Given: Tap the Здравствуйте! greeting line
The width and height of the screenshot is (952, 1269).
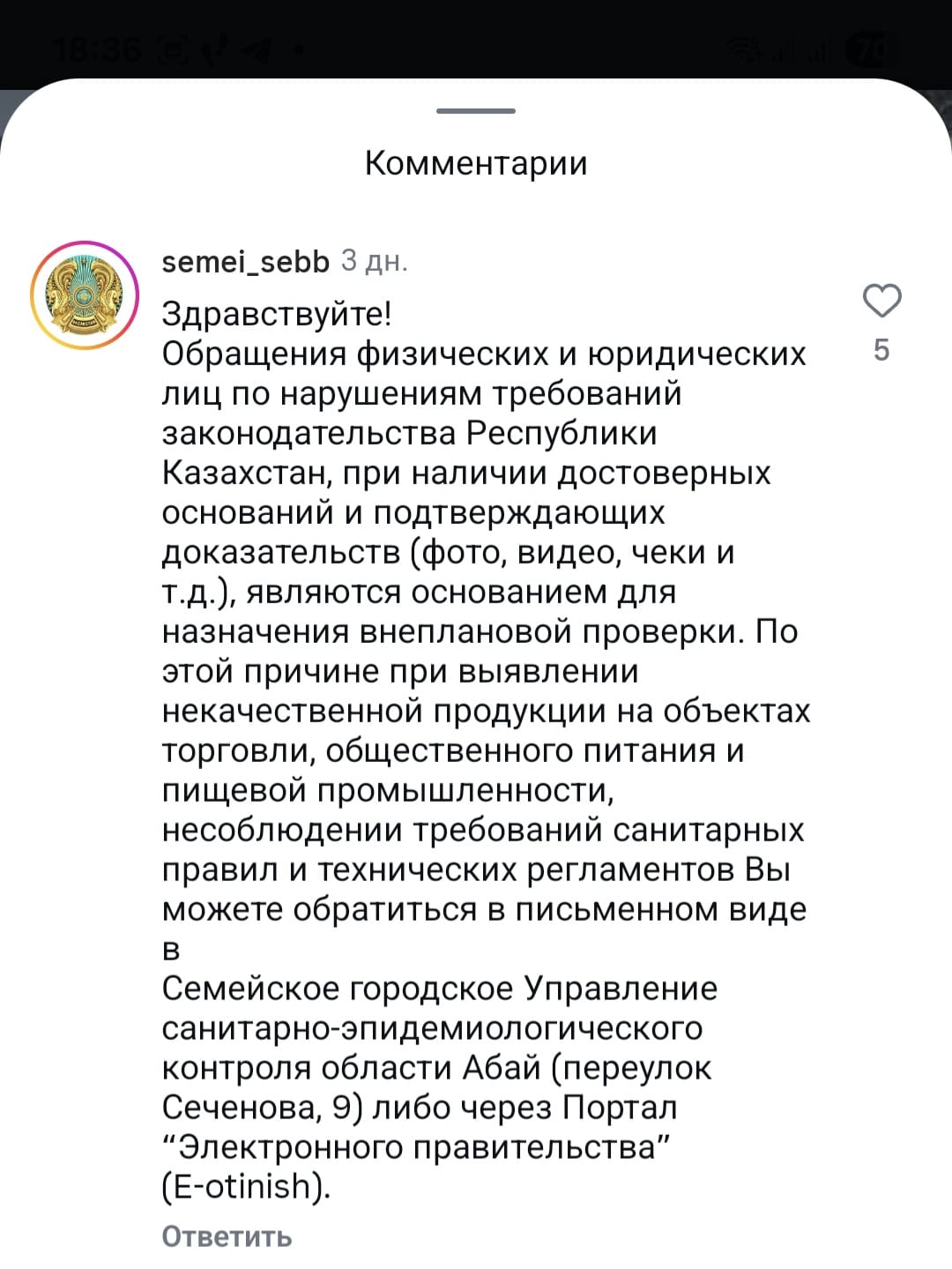Looking at the screenshot, I should pyautogui.click(x=277, y=314).
